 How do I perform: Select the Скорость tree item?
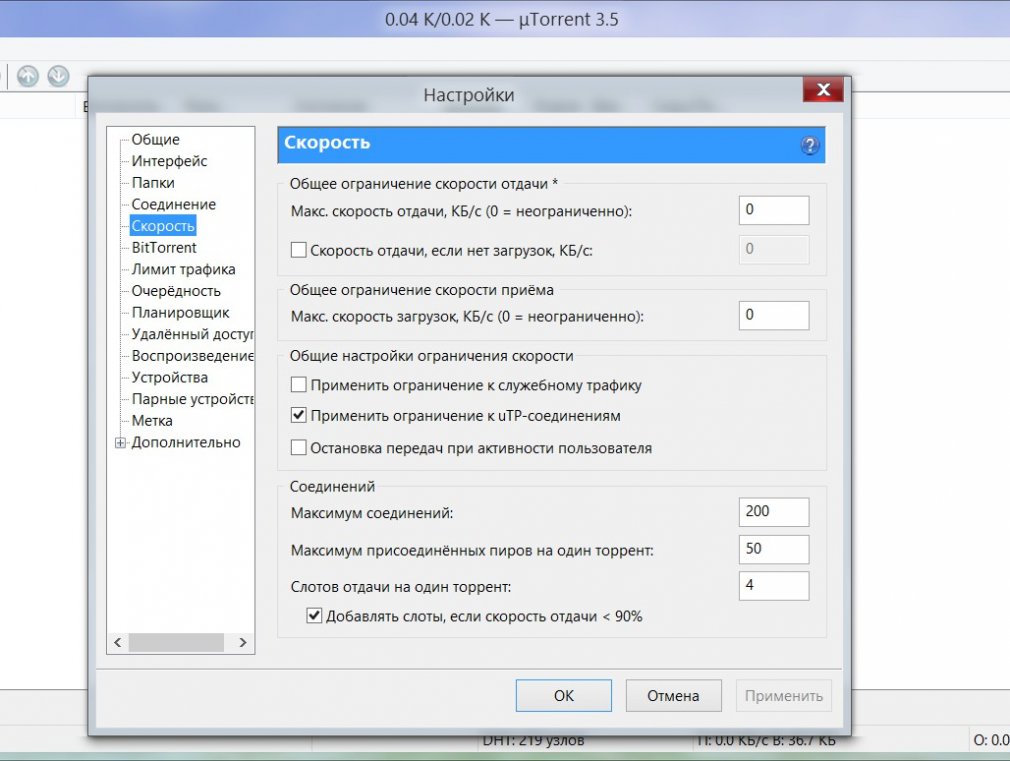click(163, 226)
